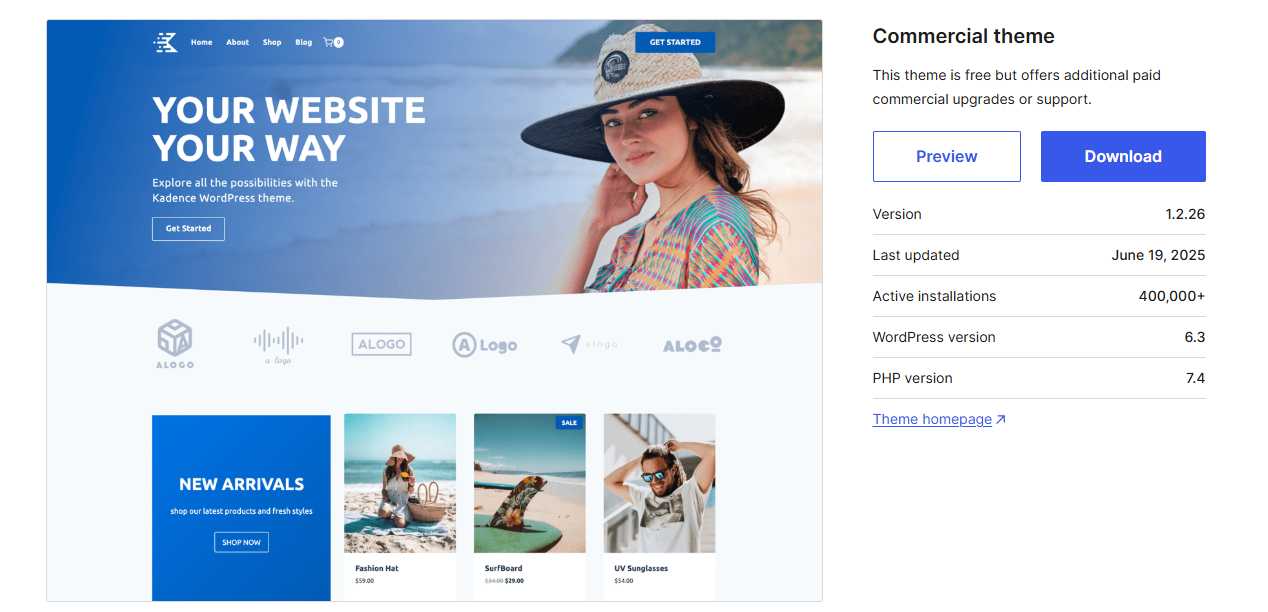Open the Theme homepage link

[x=932, y=420]
